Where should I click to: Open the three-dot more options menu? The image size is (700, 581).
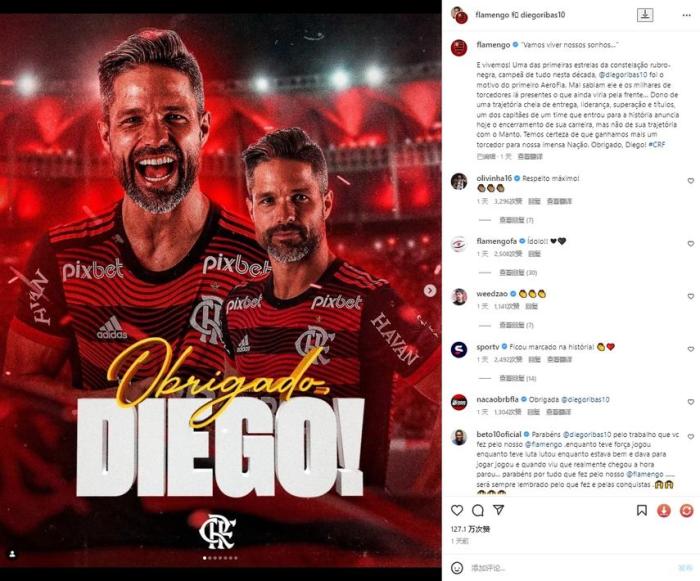coord(687,15)
